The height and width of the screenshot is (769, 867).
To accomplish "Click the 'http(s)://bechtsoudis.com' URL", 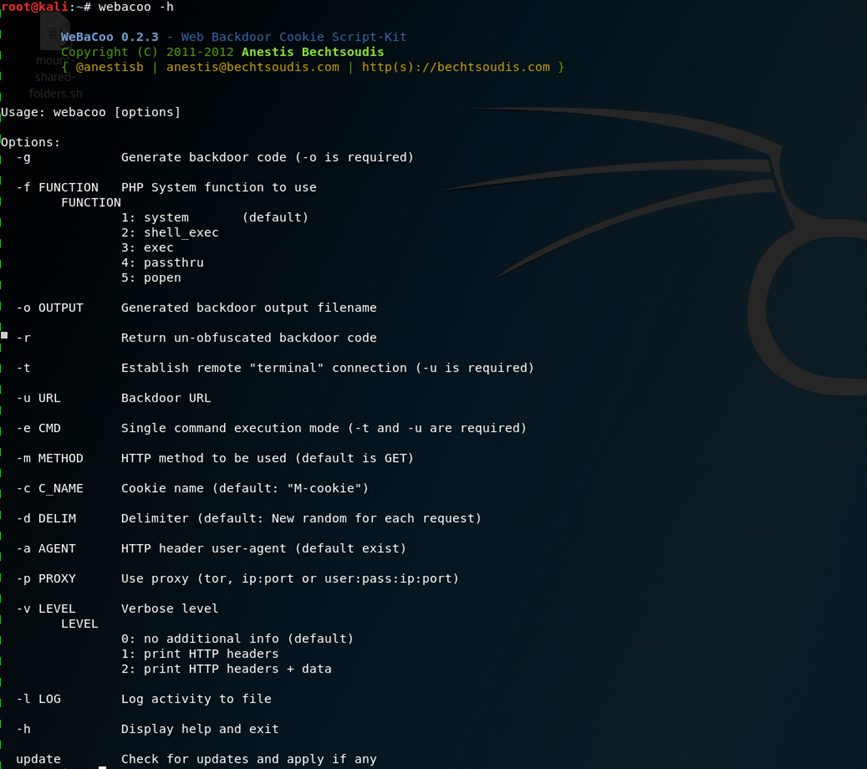I will point(456,67).
